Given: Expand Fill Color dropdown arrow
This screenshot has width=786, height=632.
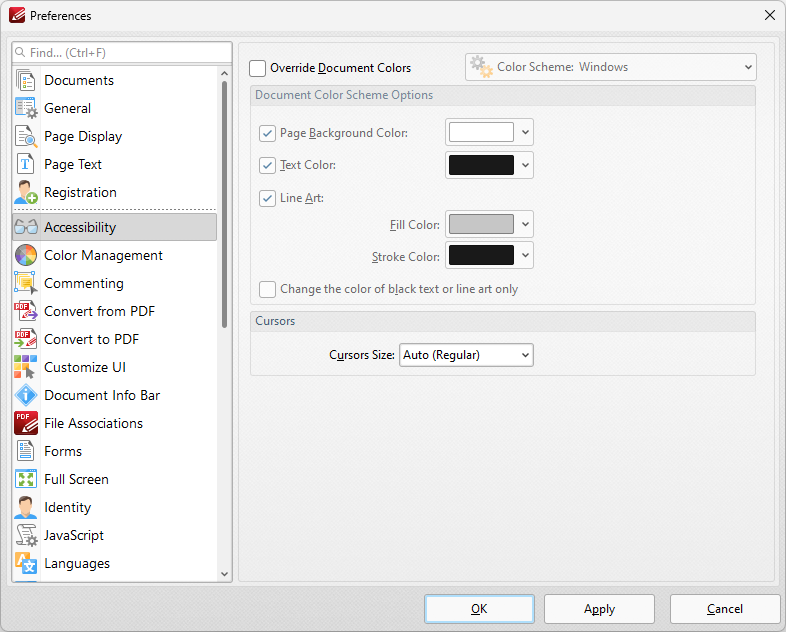Looking at the screenshot, I should tap(525, 224).
